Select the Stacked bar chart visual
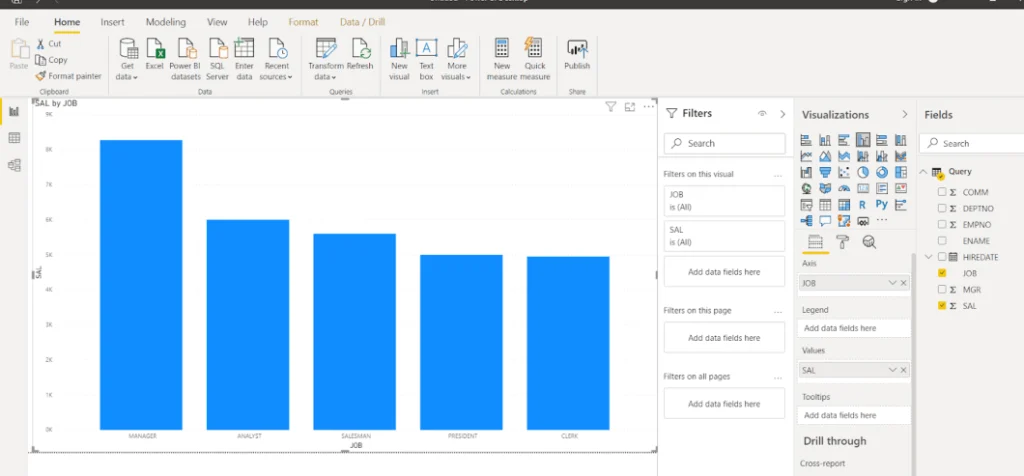Viewport: 1024px width, 476px height. tap(806, 140)
